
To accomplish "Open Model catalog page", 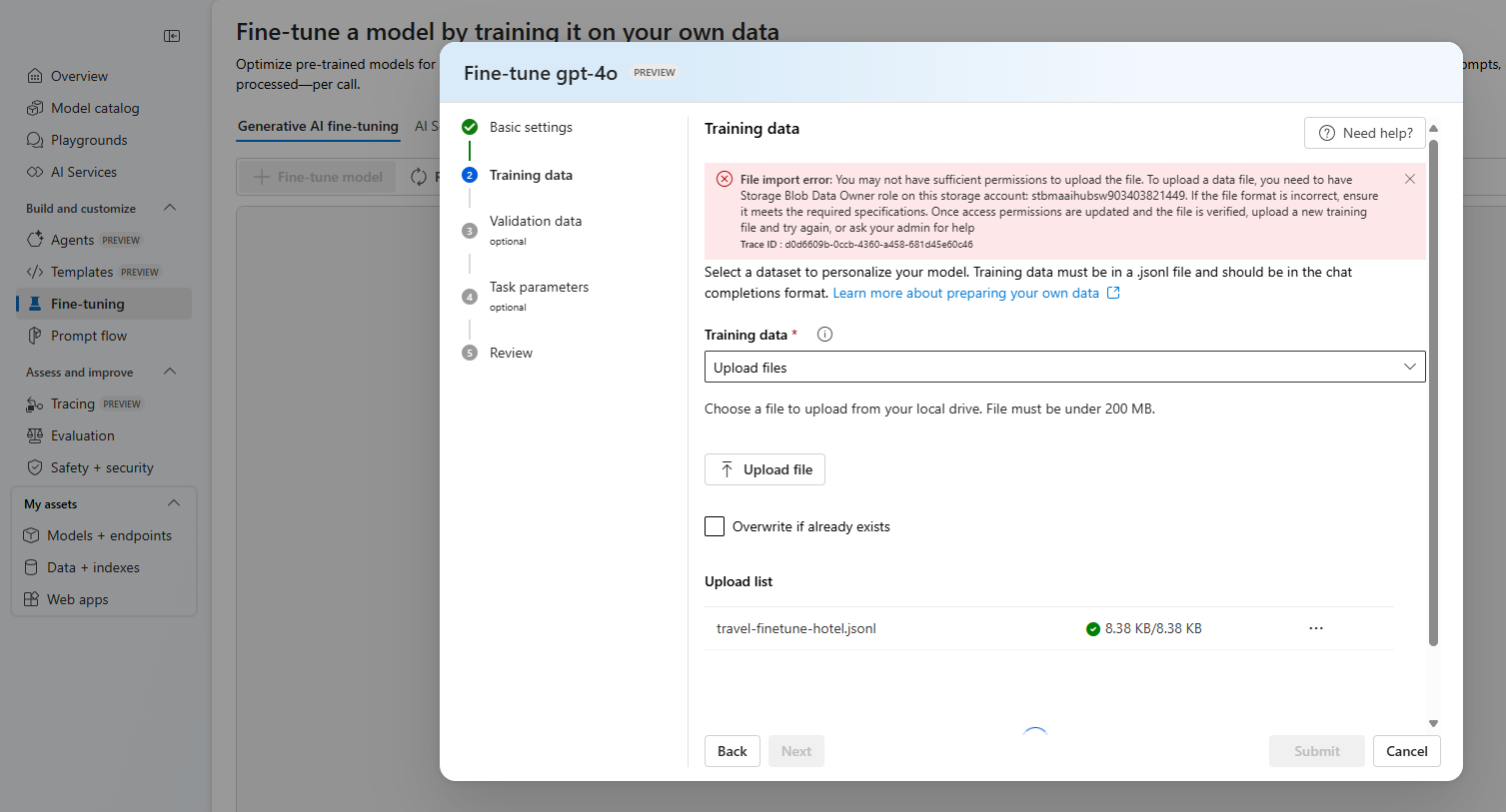I will coord(95,108).
